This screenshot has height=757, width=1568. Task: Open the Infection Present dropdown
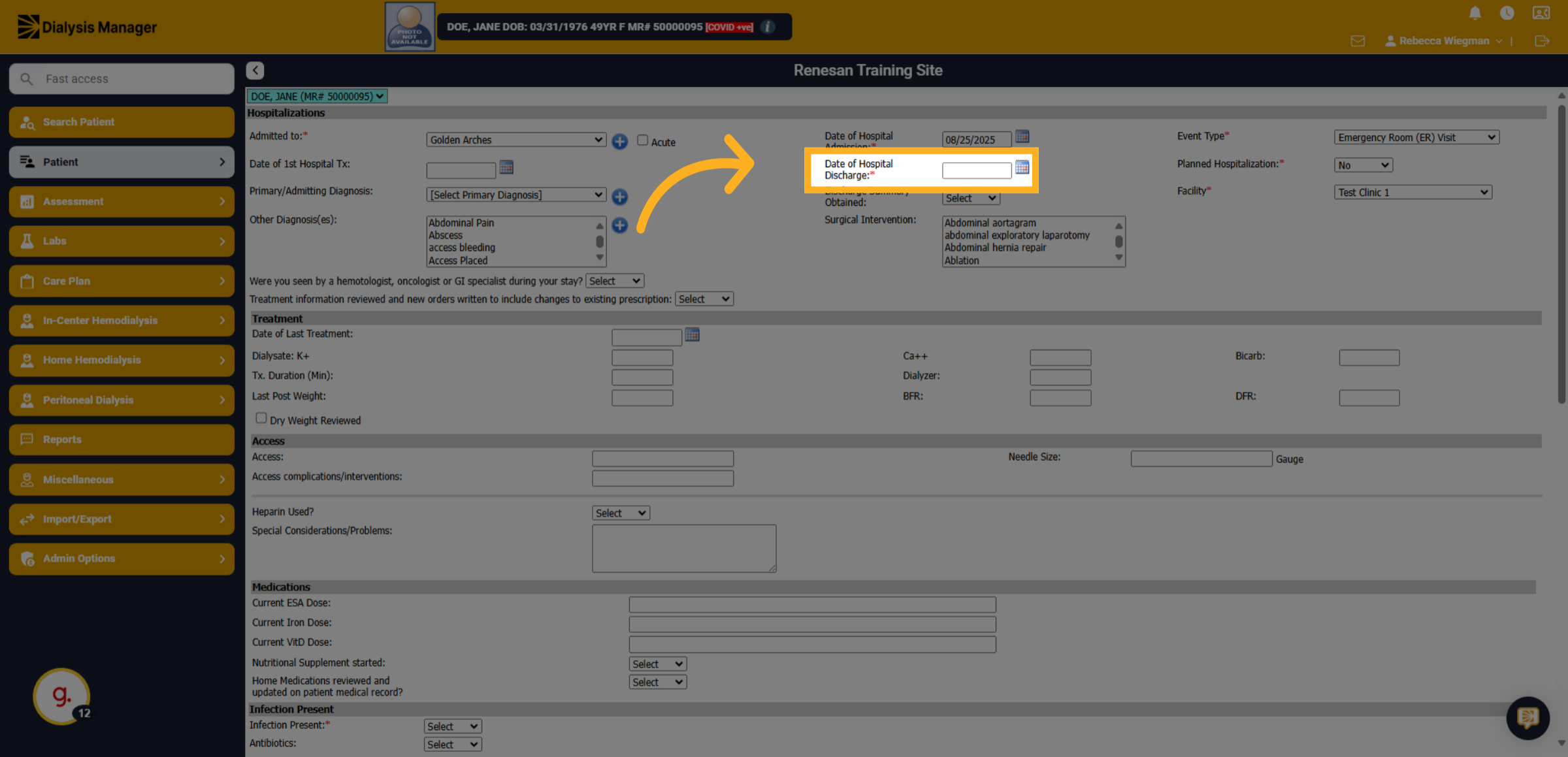click(453, 726)
